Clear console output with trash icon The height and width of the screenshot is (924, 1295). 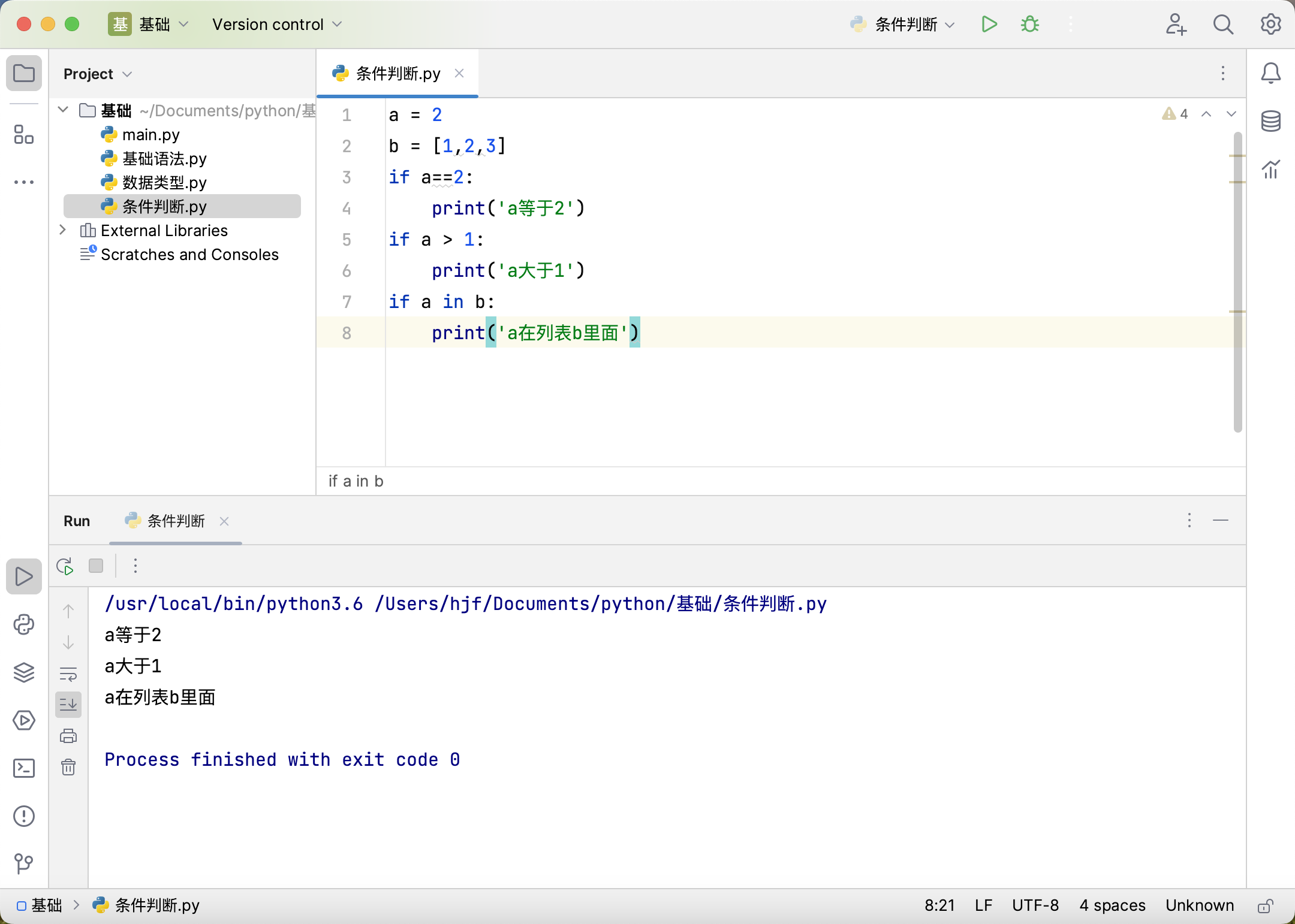click(x=68, y=767)
